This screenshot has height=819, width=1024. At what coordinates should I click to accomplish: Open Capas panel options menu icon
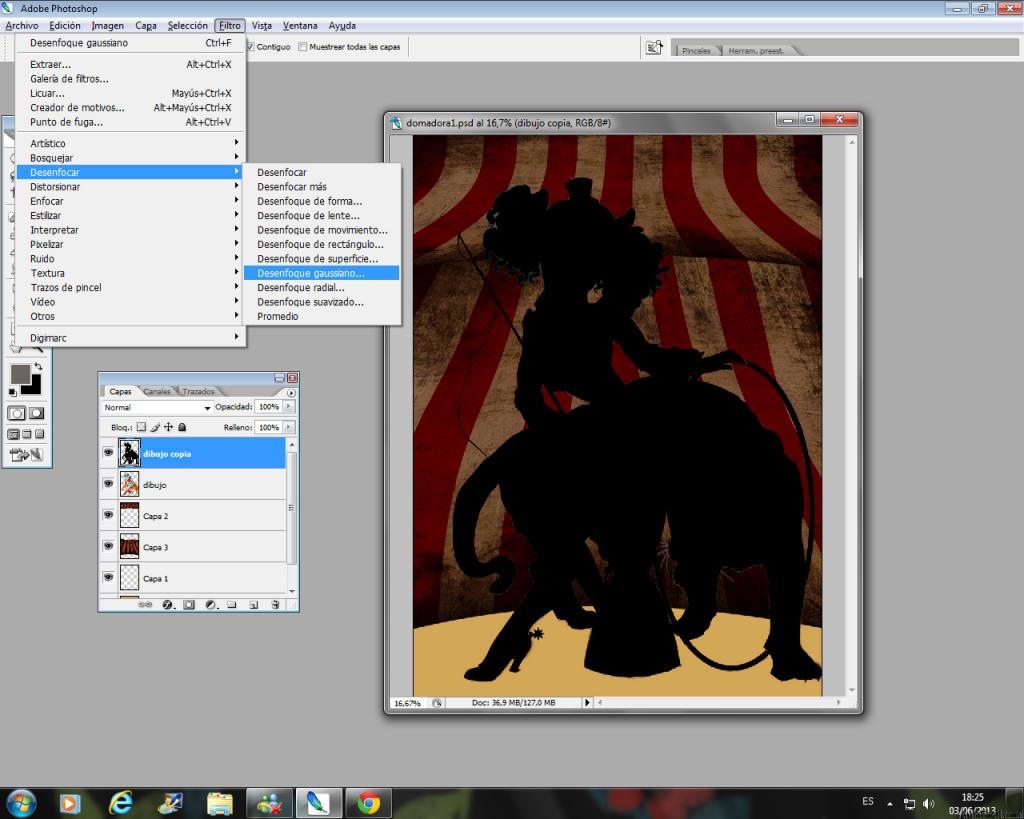(x=291, y=393)
